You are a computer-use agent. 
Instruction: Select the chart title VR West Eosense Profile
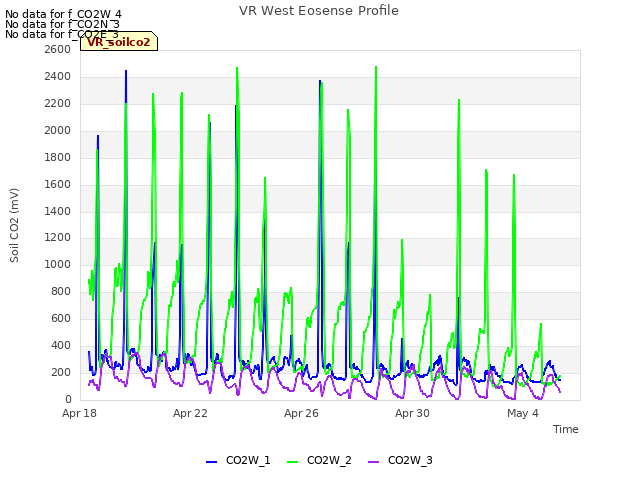point(319,11)
